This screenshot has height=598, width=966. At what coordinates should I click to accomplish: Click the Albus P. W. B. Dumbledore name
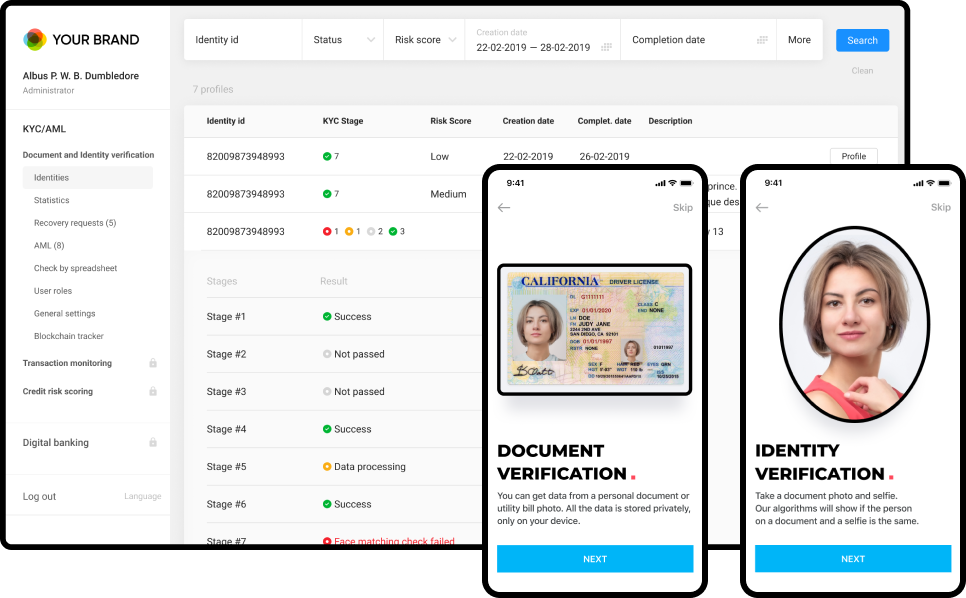(x=81, y=76)
